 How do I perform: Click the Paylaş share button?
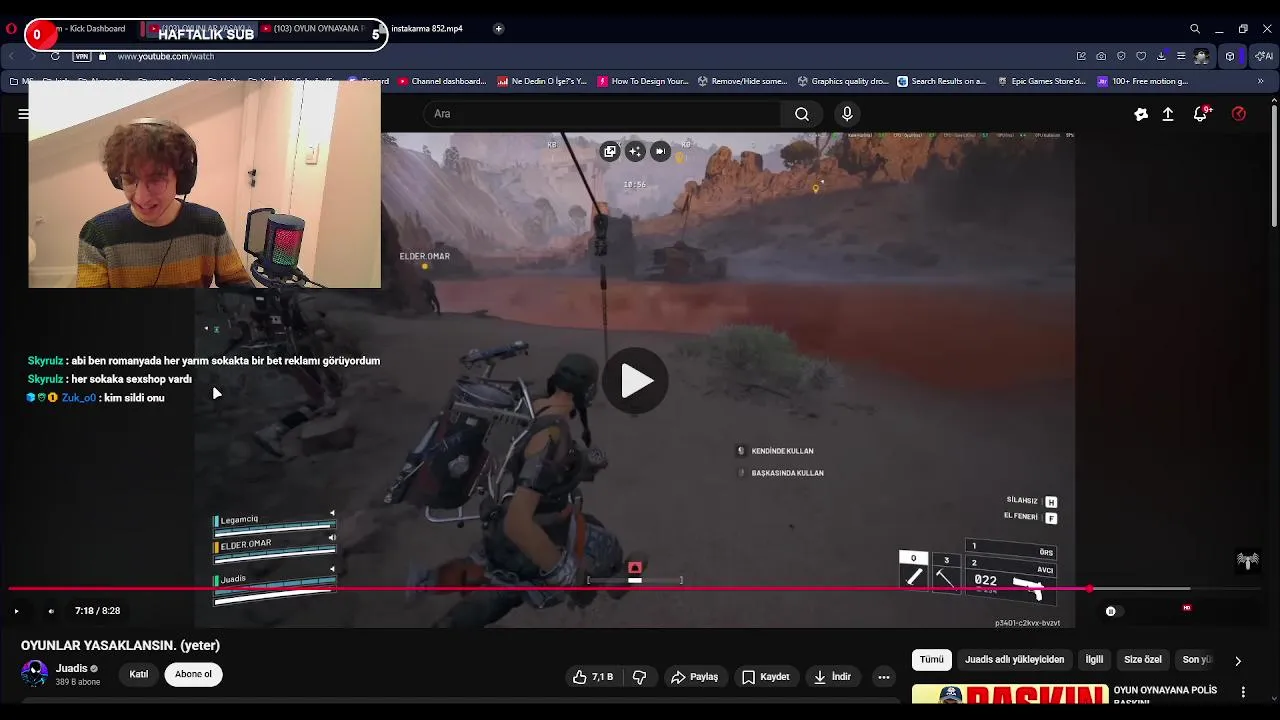point(695,677)
